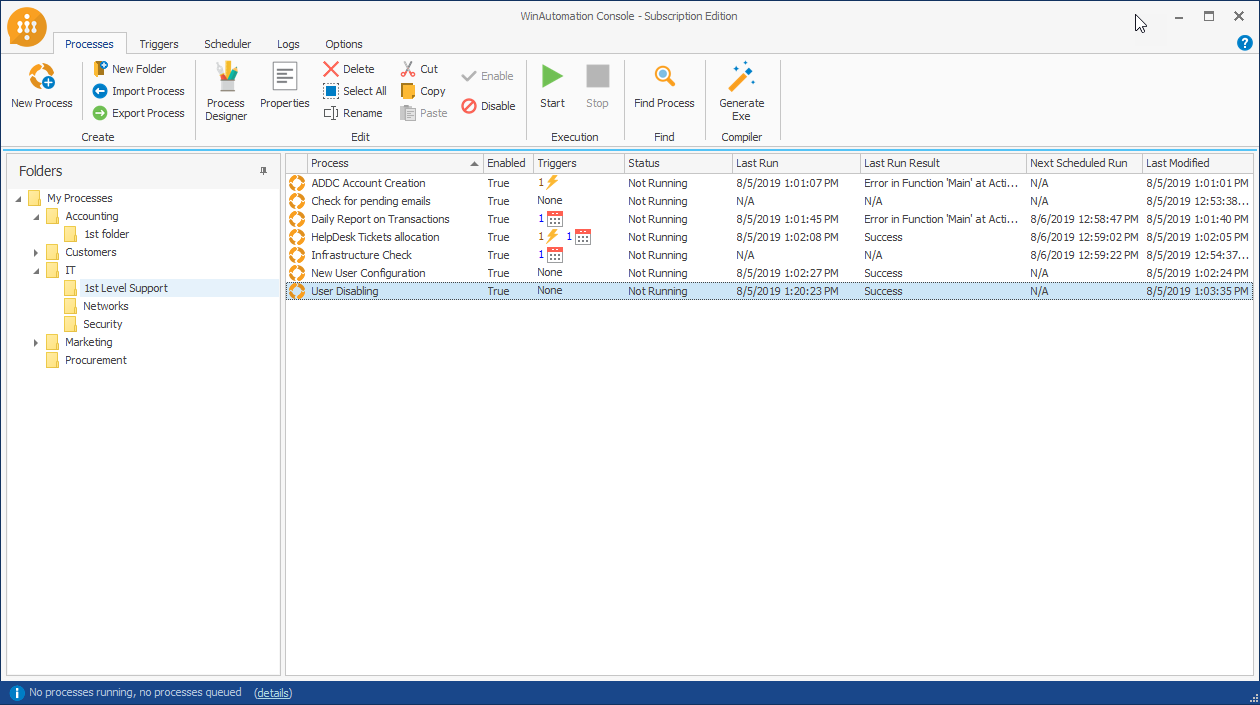The height and width of the screenshot is (705, 1260).
Task: Select the Security folder in tree
Action: [102, 324]
